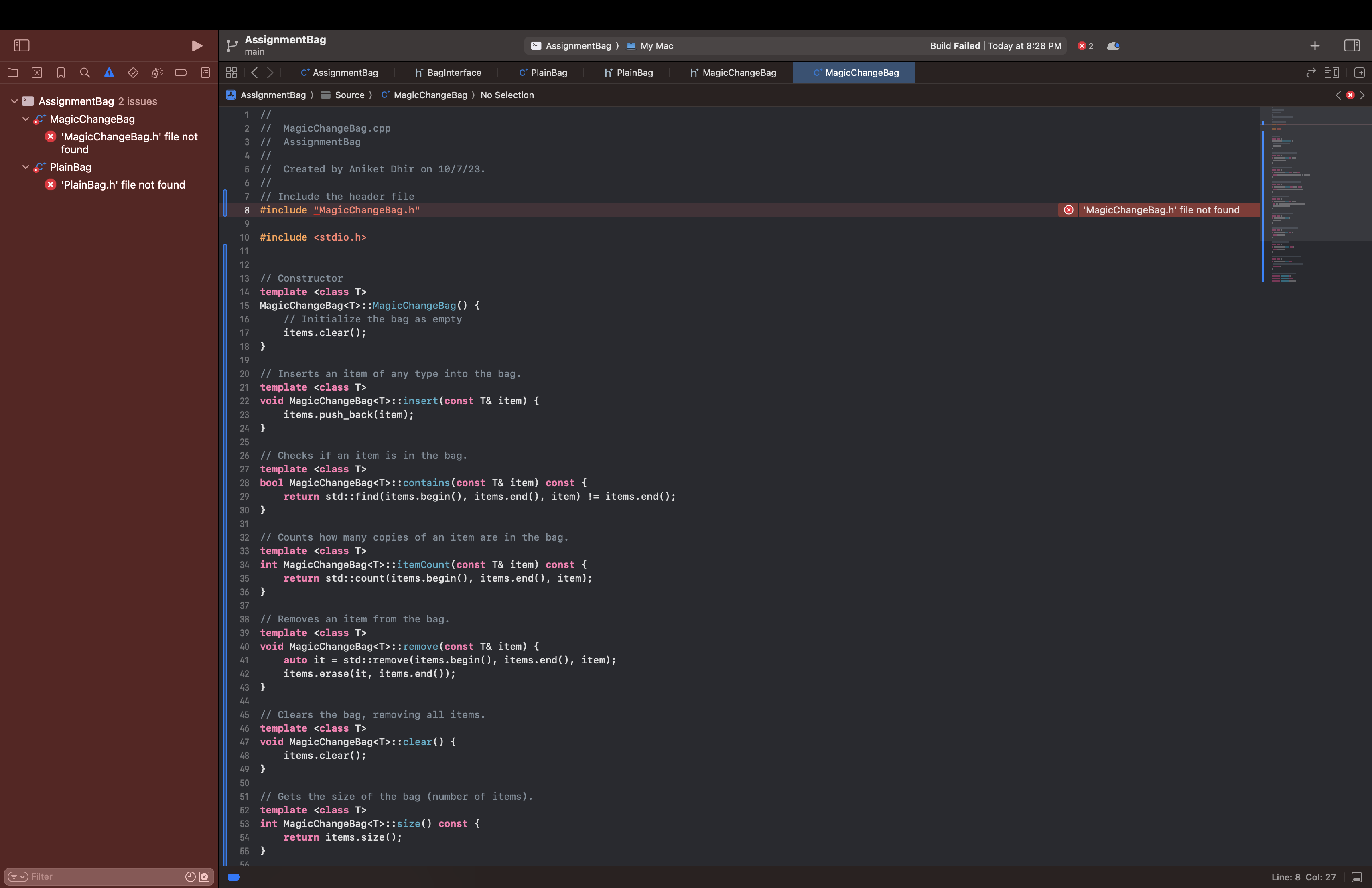The image size is (1372, 888).
Task: Collapse the MagicChangeBag issue group
Action: tap(25, 119)
